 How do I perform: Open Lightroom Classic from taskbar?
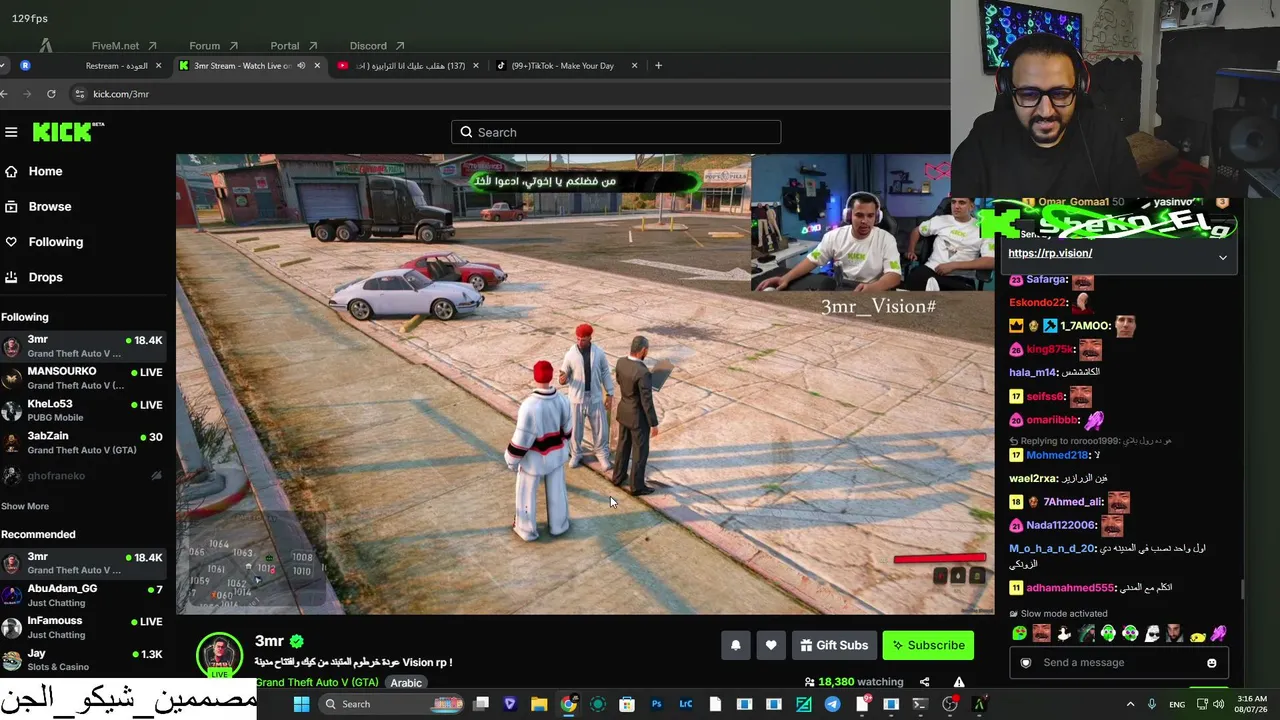tap(686, 704)
